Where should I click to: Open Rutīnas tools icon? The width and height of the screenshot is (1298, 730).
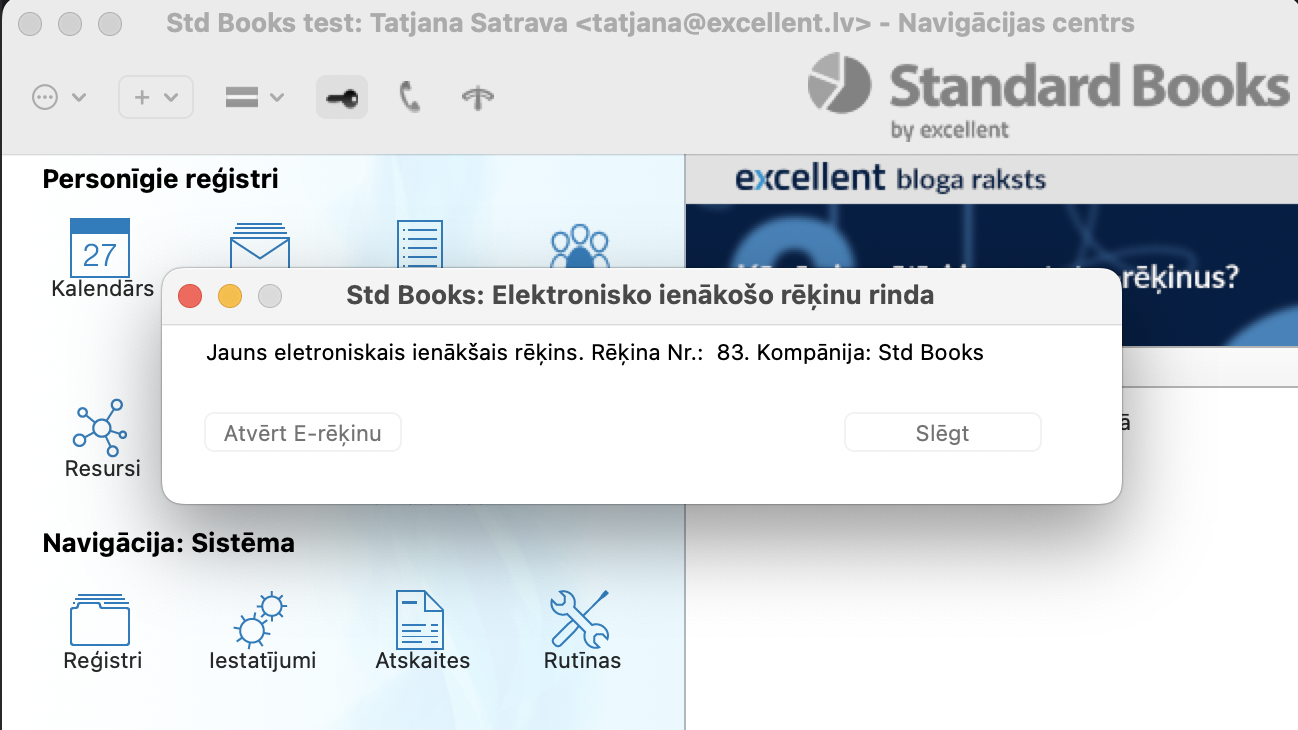coord(581,619)
